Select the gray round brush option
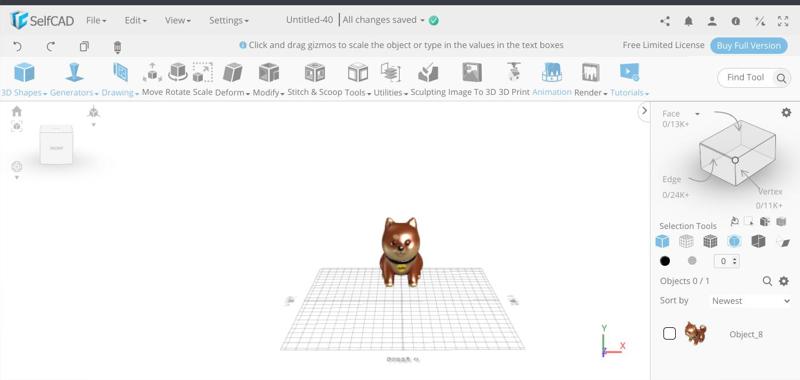The width and height of the screenshot is (800, 380). [x=692, y=261]
